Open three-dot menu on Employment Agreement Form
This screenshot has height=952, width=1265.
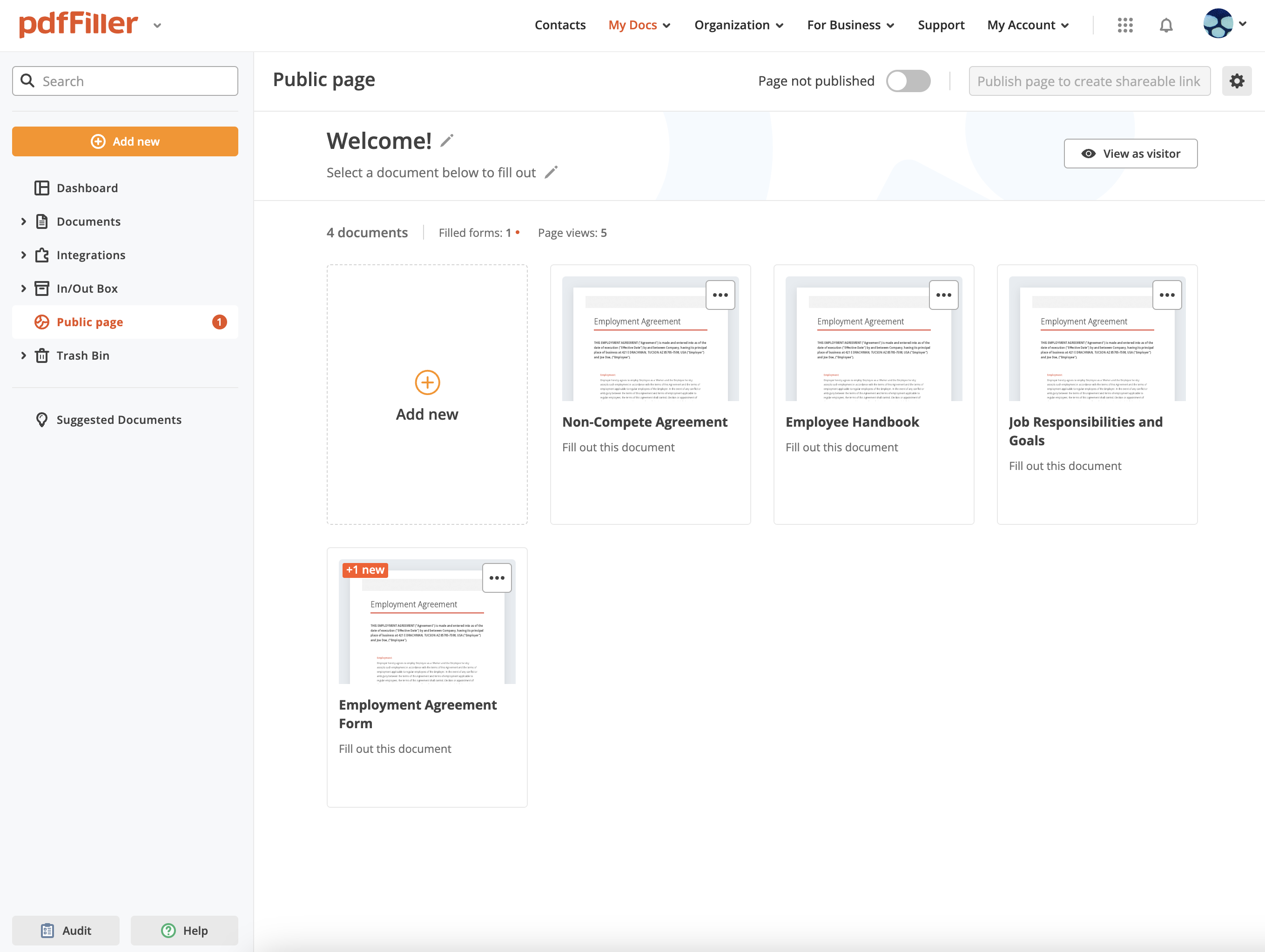pyautogui.click(x=497, y=578)
